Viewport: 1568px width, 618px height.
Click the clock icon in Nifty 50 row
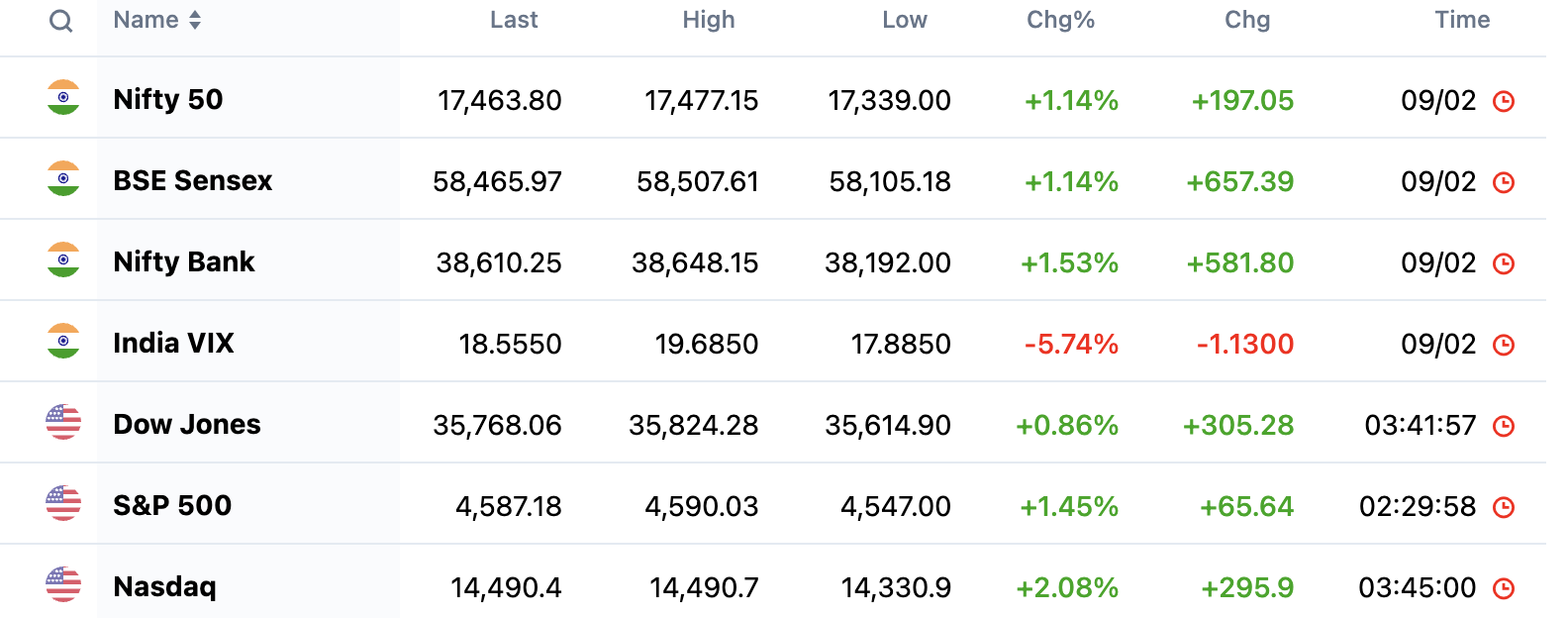coord(1504,101)
